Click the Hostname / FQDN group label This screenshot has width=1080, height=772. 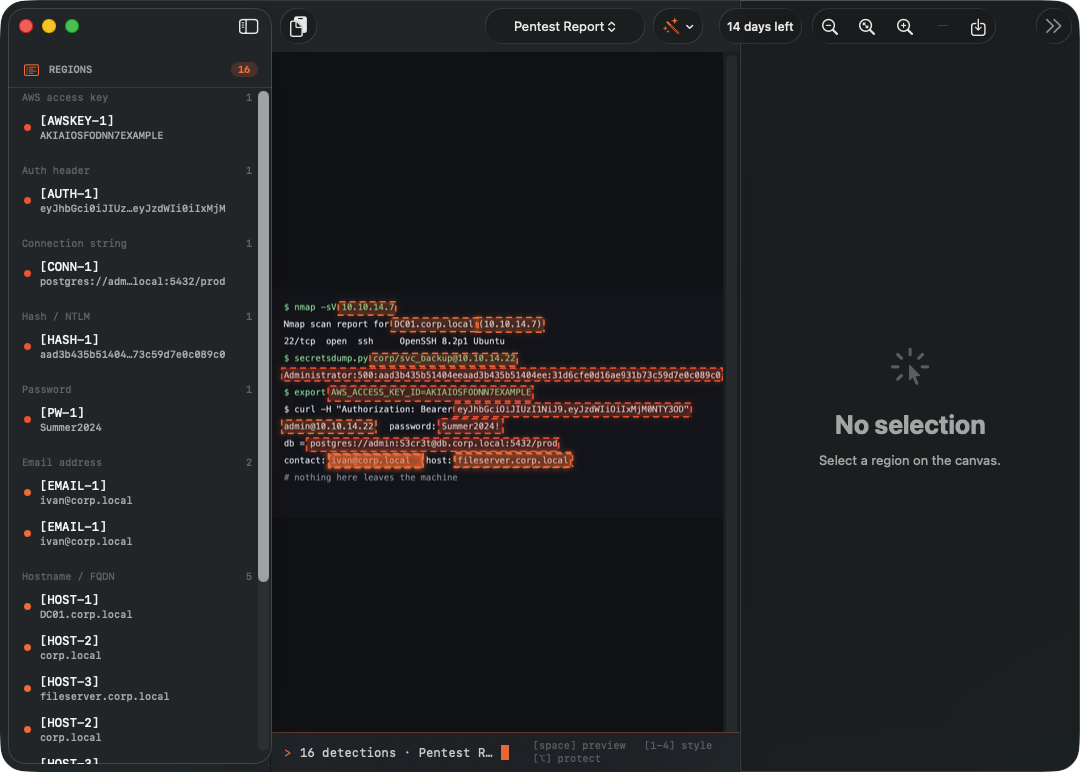point(68,576)
